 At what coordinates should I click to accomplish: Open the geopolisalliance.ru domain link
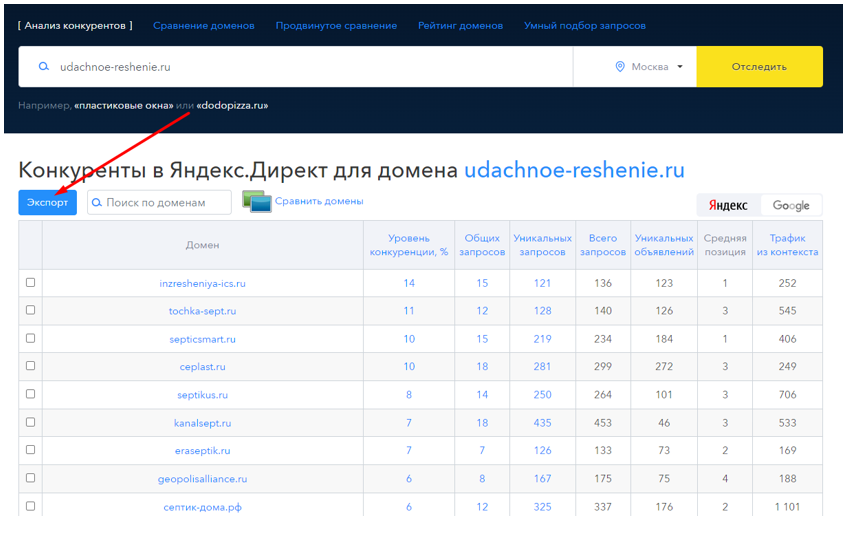click(202, 479)
